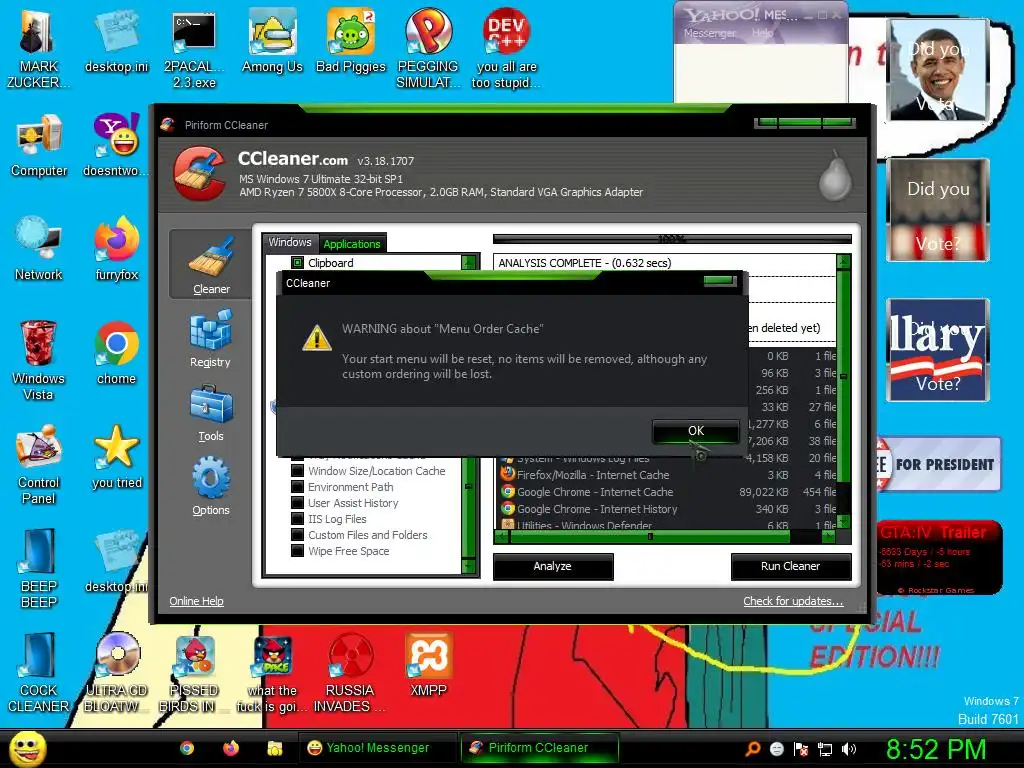Screen dimensions: 1024x768
Task: Toggle the Window Size/Location Cache checkbox
Action: tap(297, 471)
